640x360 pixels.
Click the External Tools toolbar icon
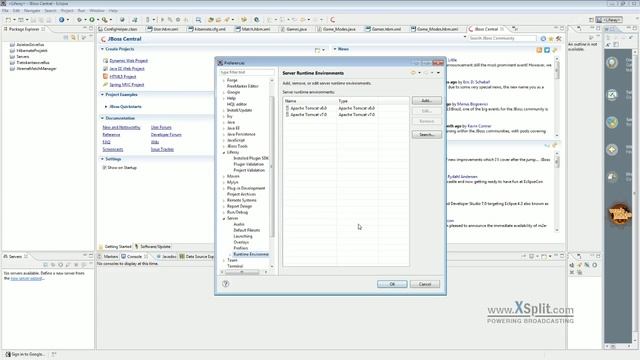tap(104, 20)
